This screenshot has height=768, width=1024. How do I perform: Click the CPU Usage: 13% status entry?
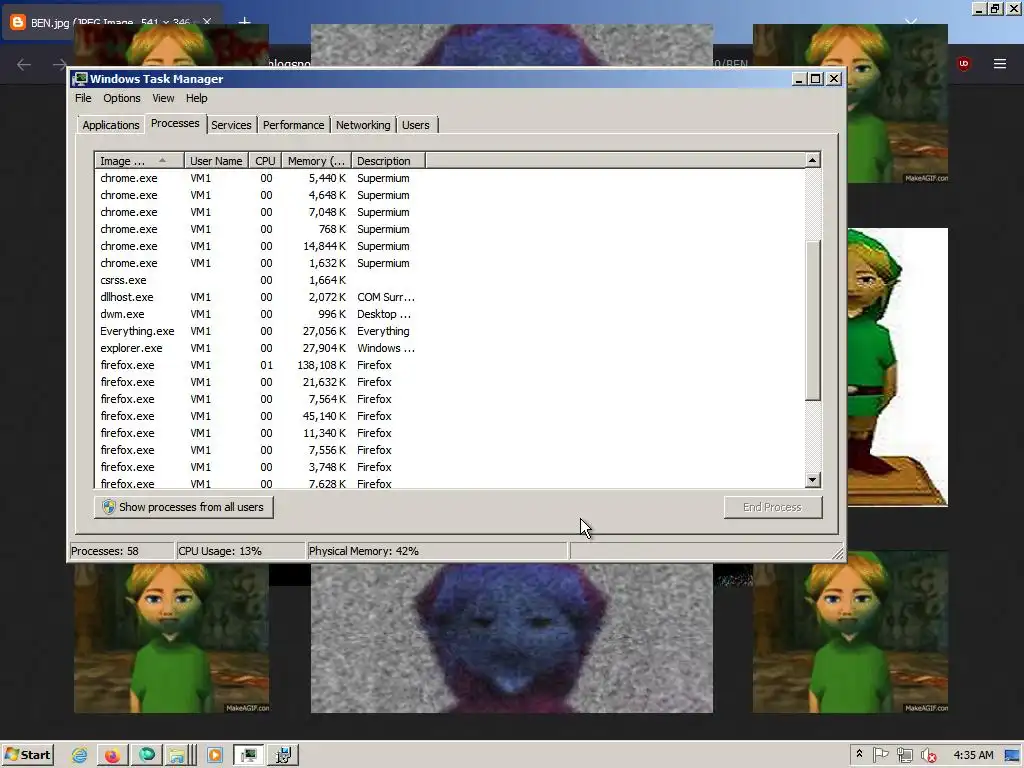tap(240, 551)
